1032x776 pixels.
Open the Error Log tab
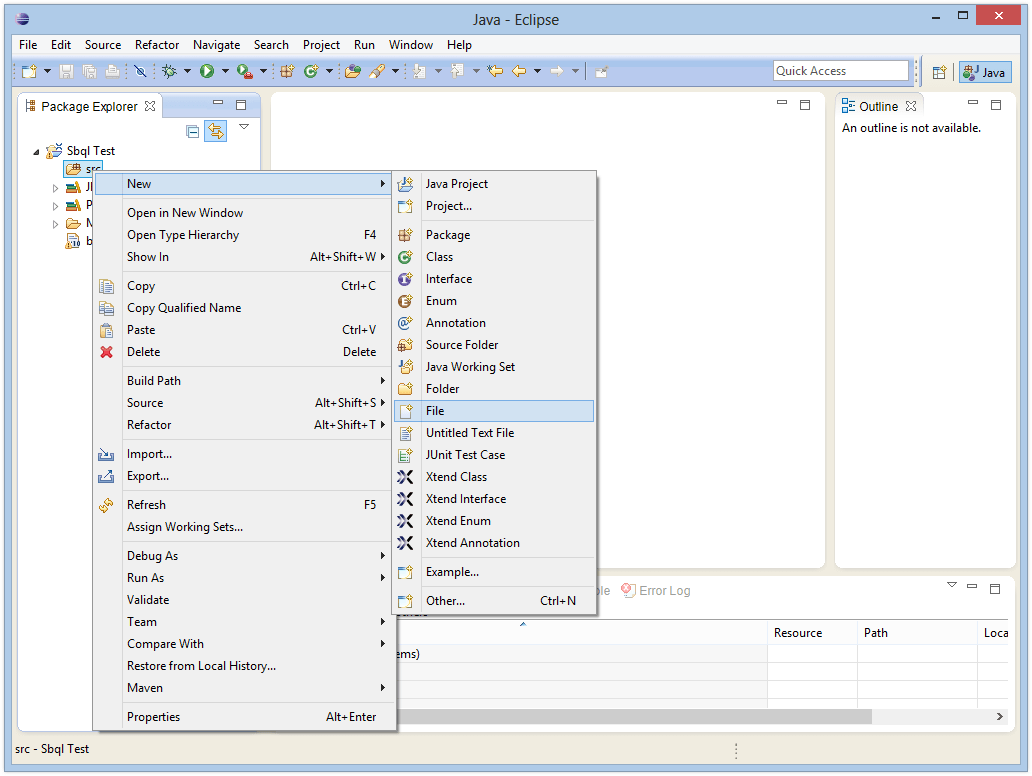tap(656, 590)
